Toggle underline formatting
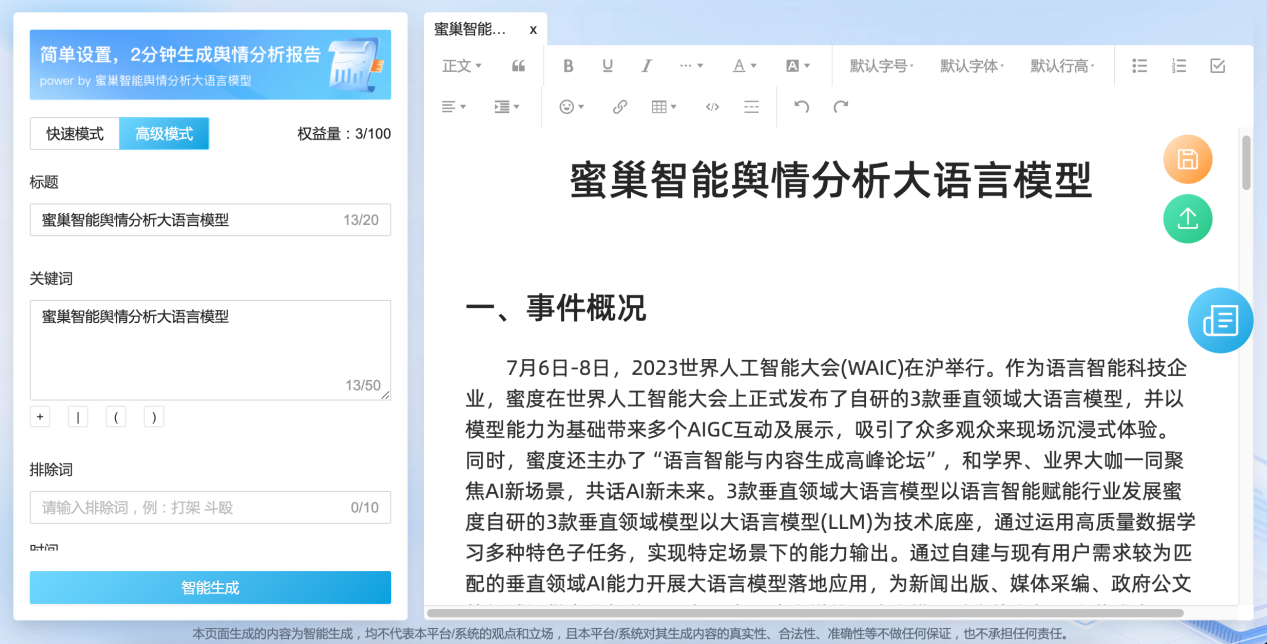 [x=607, y=66]
